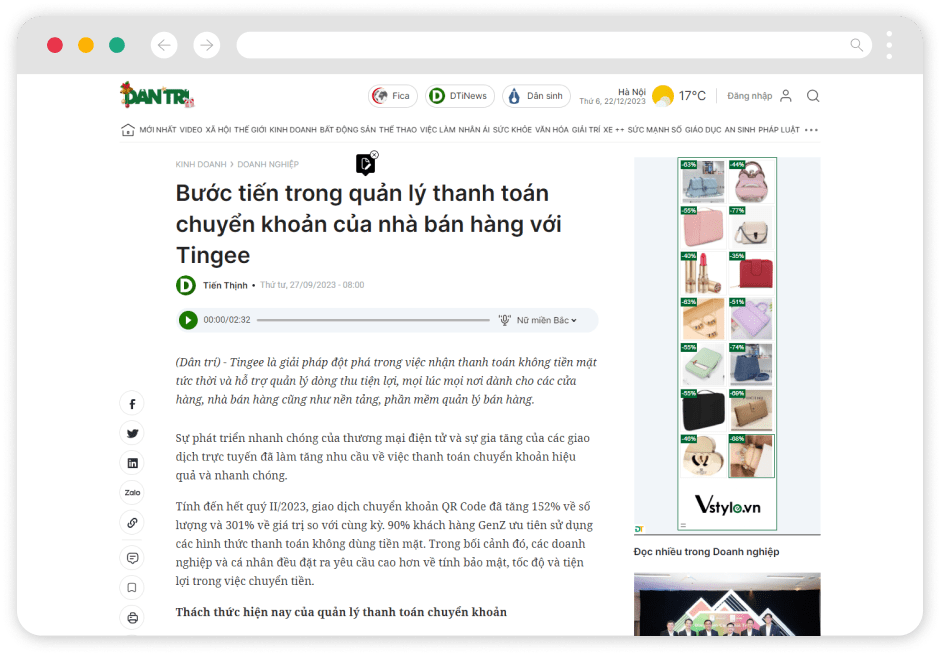Print the article using printer icon

tap(132, 617)
